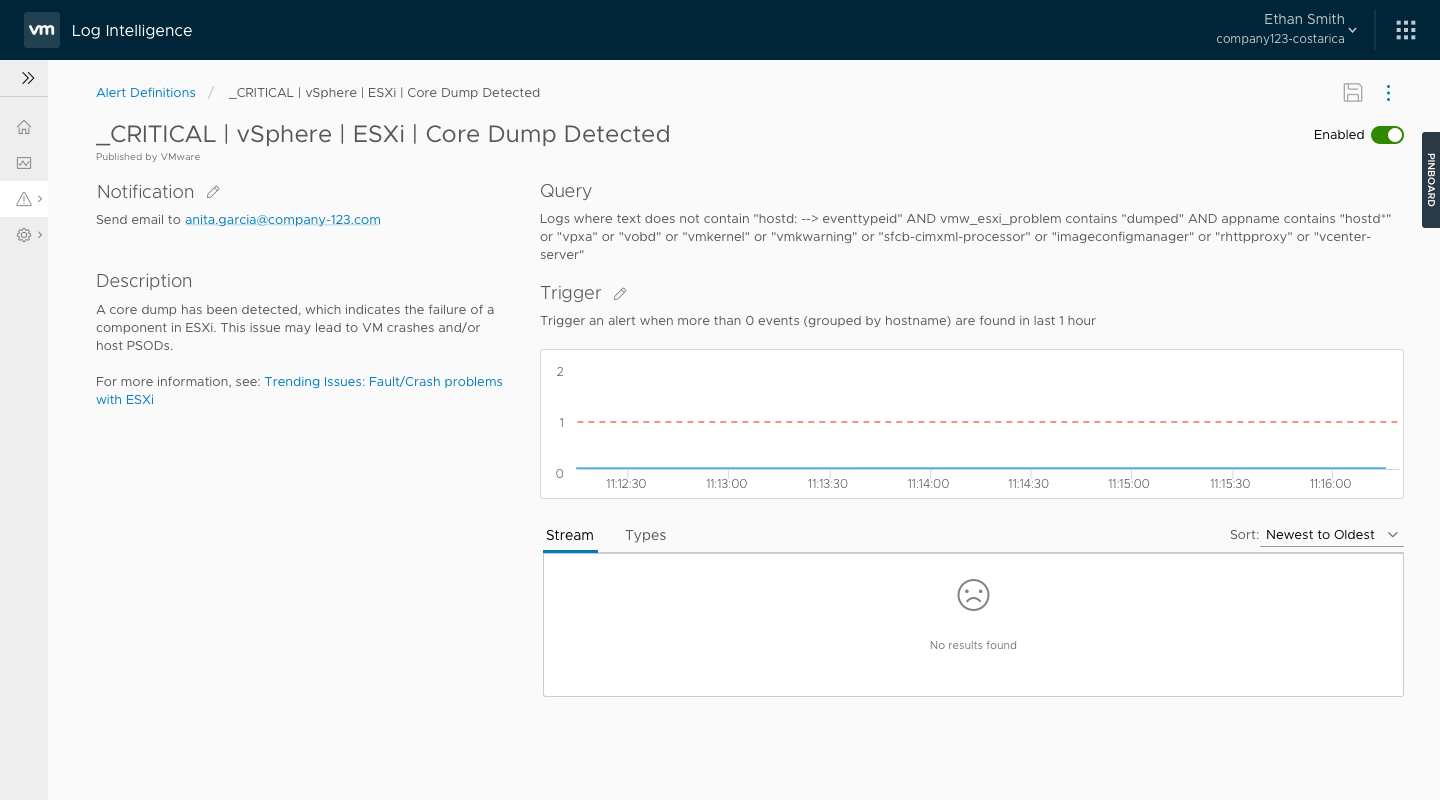Open the Dashboards chart sidebar icon
Viewport: 1440px width, 800px height.
pos(24,163)
